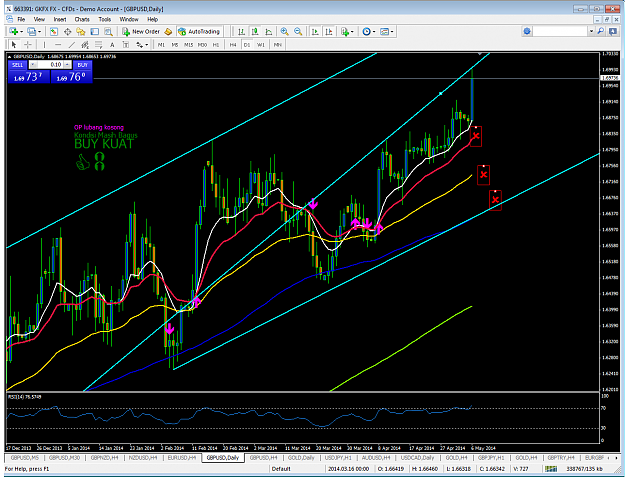Select the trendline tool

[71, 45]
